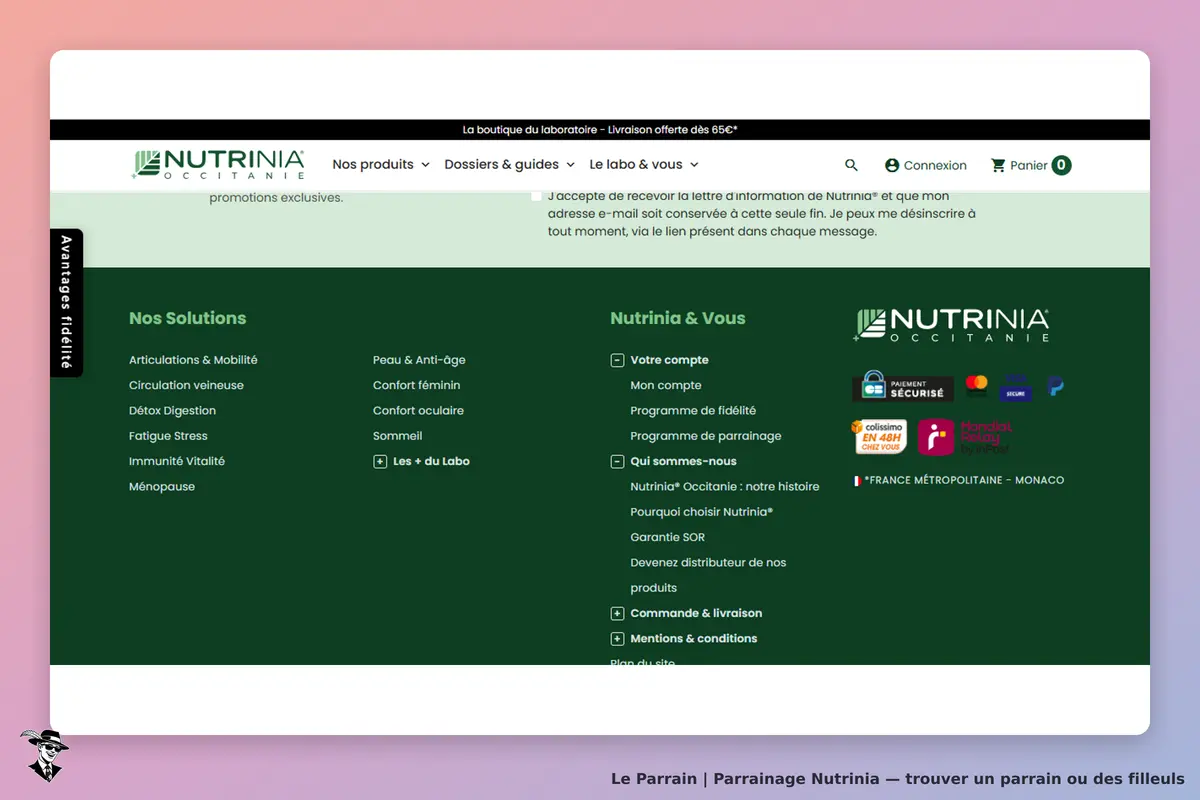Open Mon compte link
The width and height of the screenshot is (1200, 800).
pos(666,385)
